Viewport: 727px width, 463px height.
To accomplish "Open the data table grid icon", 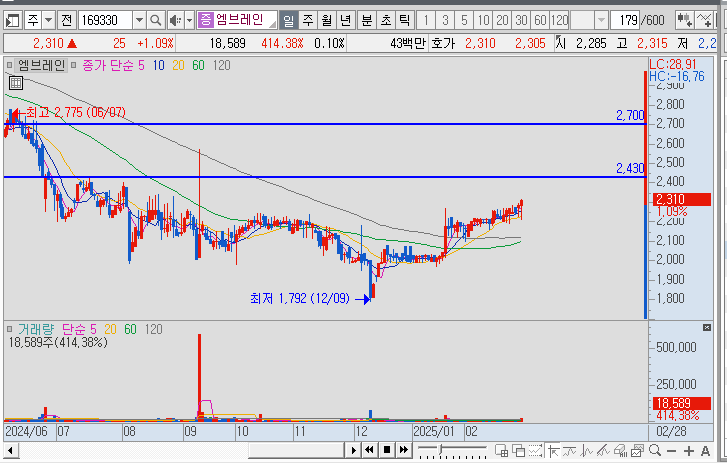I will (16, 83).
